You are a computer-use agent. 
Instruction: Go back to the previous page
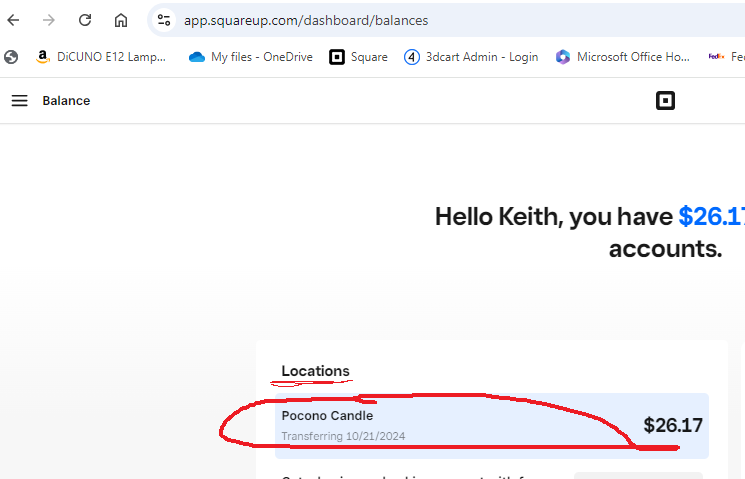[x=14, y=20]
